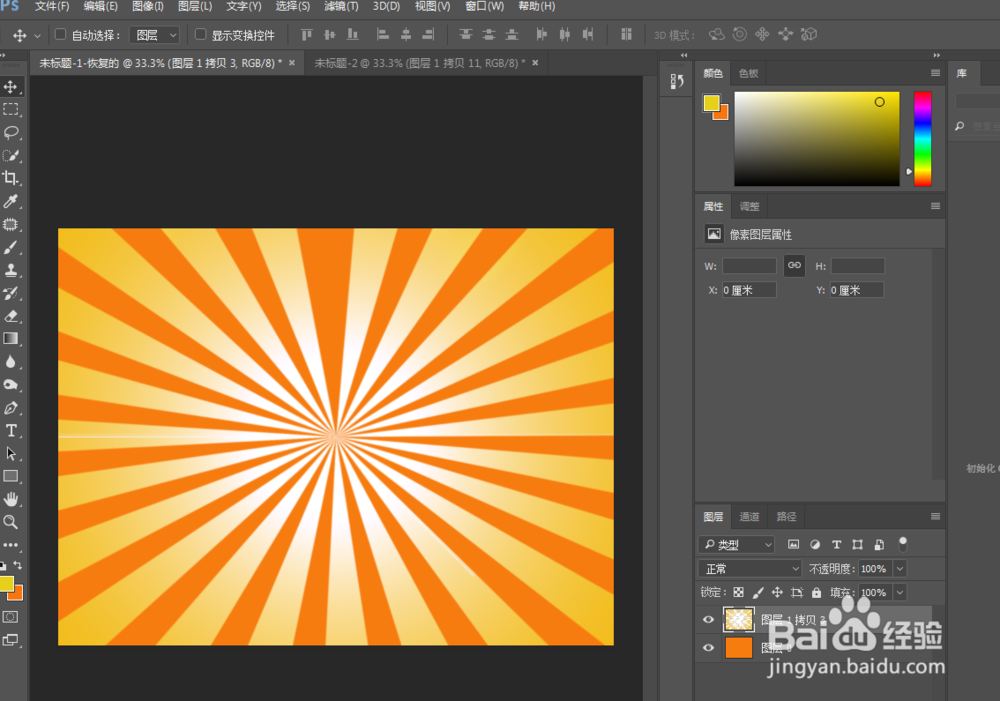
Task: Select the Horizontal Type tool
Action: [11, 431]
